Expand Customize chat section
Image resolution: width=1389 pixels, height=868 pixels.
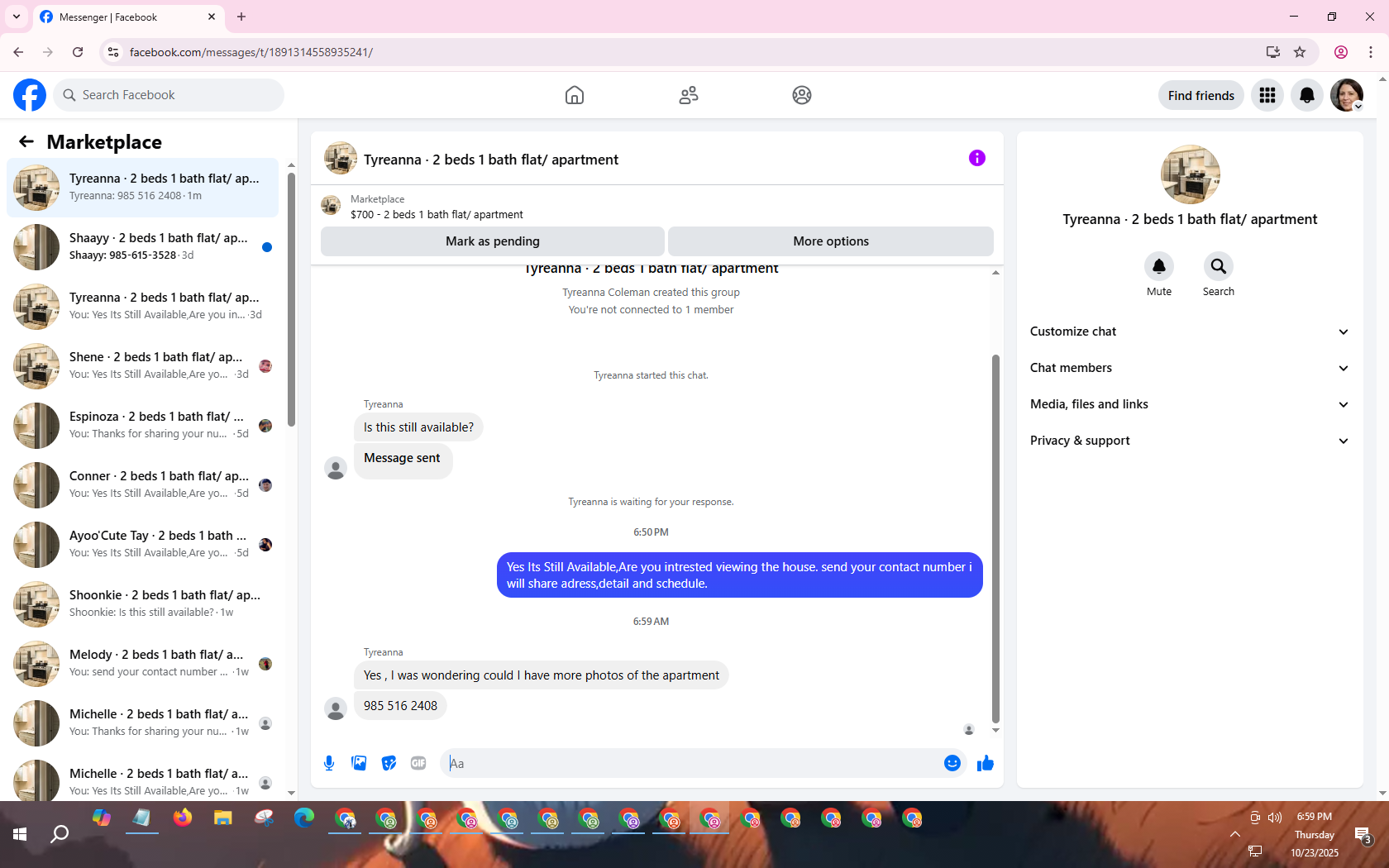tap(1190, 331)
